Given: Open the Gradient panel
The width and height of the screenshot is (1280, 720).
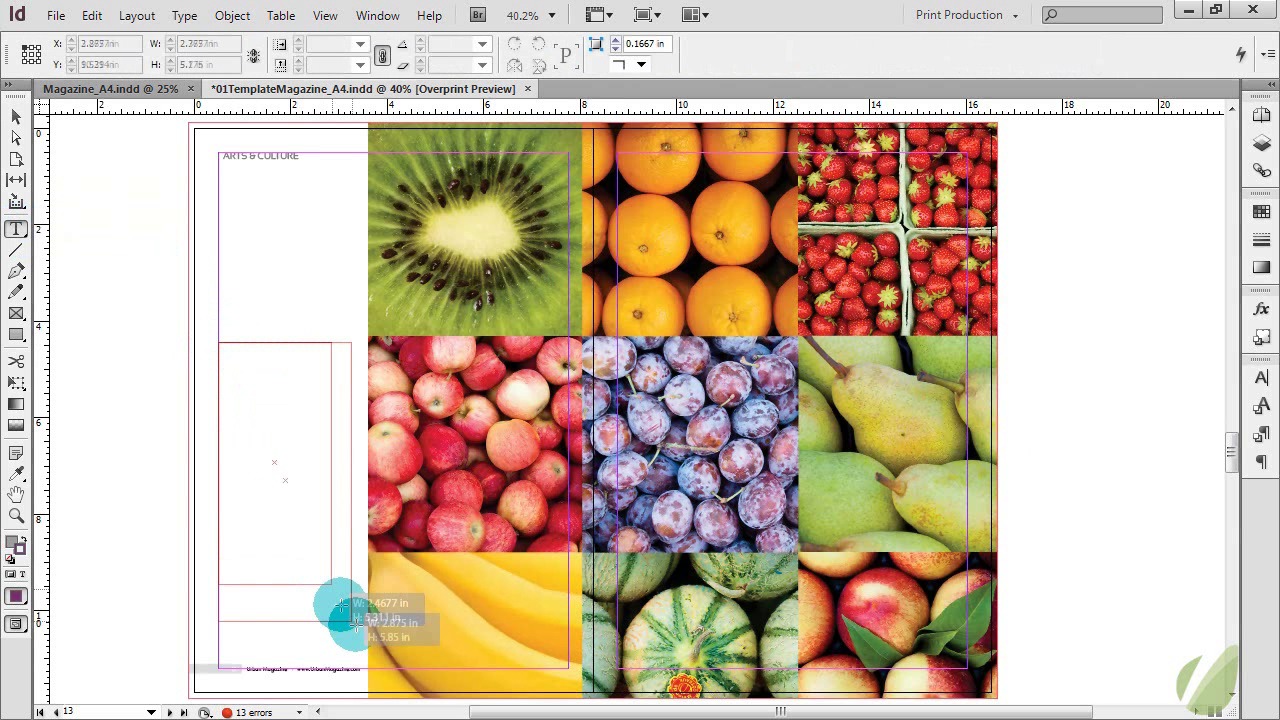Looking at the screenshot, I should (1261, 267).
